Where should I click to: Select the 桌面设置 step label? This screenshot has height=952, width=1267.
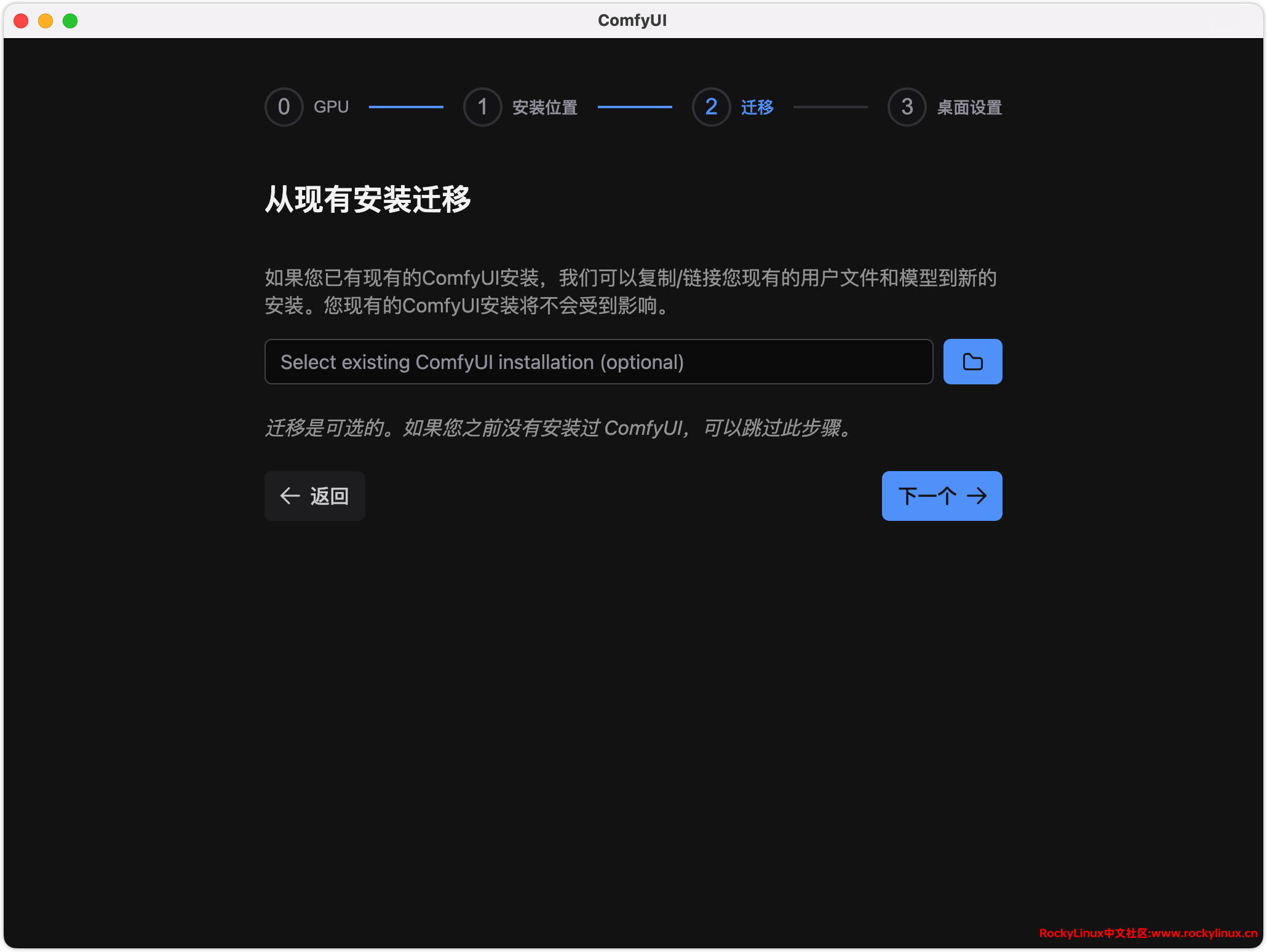pyautogui.click(x=969, y=108)
